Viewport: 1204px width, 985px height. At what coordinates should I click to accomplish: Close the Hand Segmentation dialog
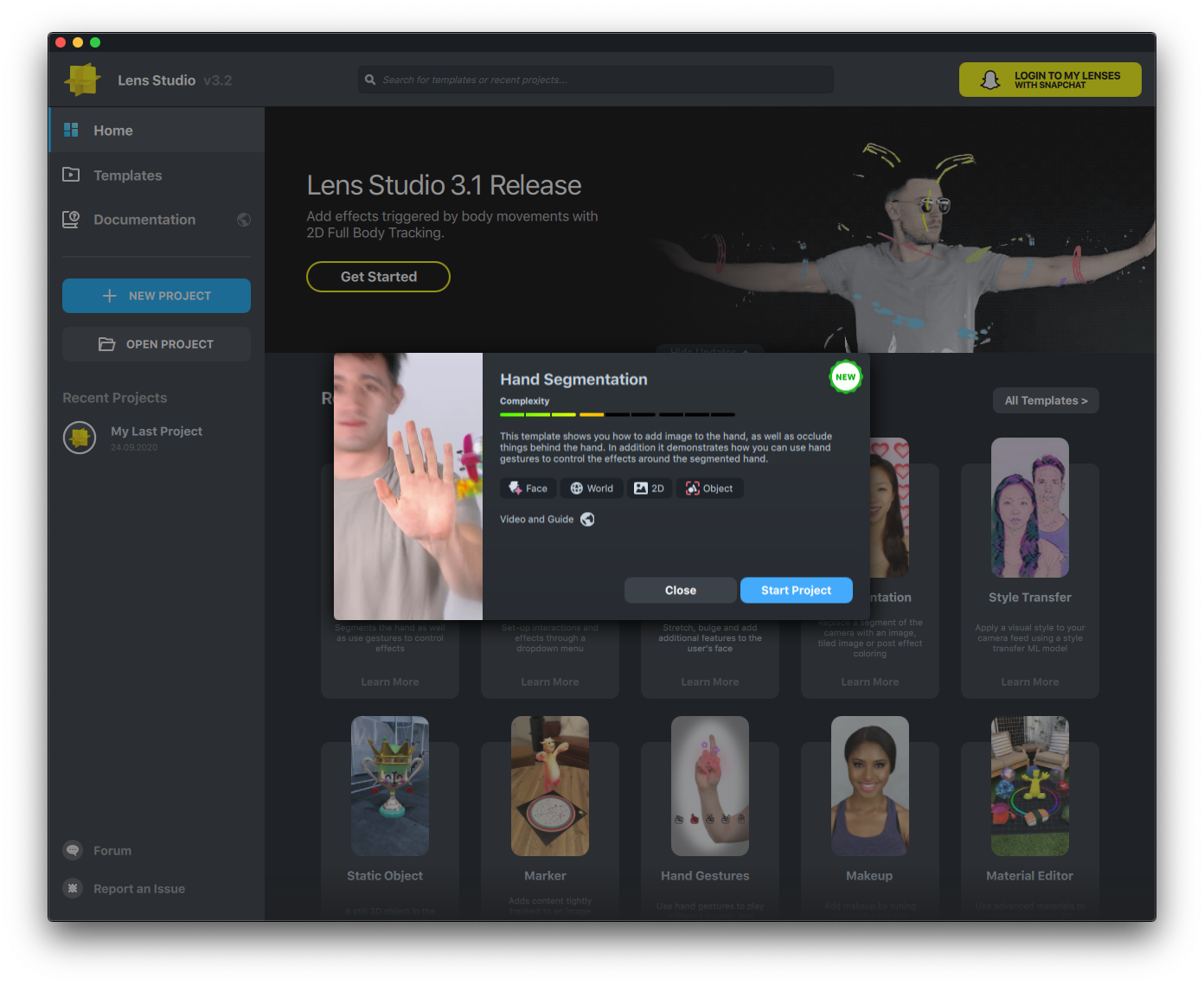(x=680, y=591)
